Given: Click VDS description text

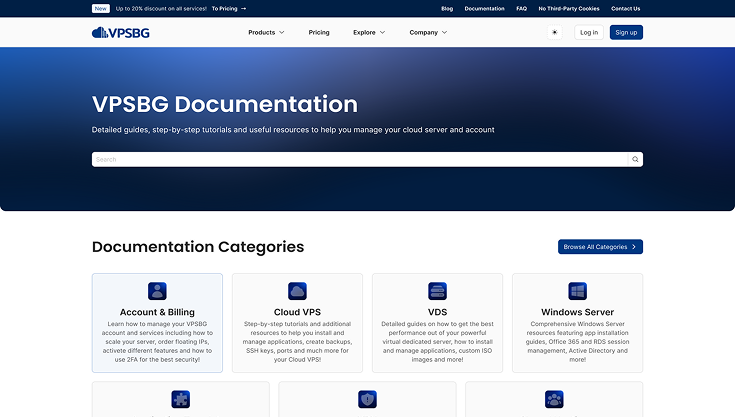Looking at the screenshot, I should 437,342.
